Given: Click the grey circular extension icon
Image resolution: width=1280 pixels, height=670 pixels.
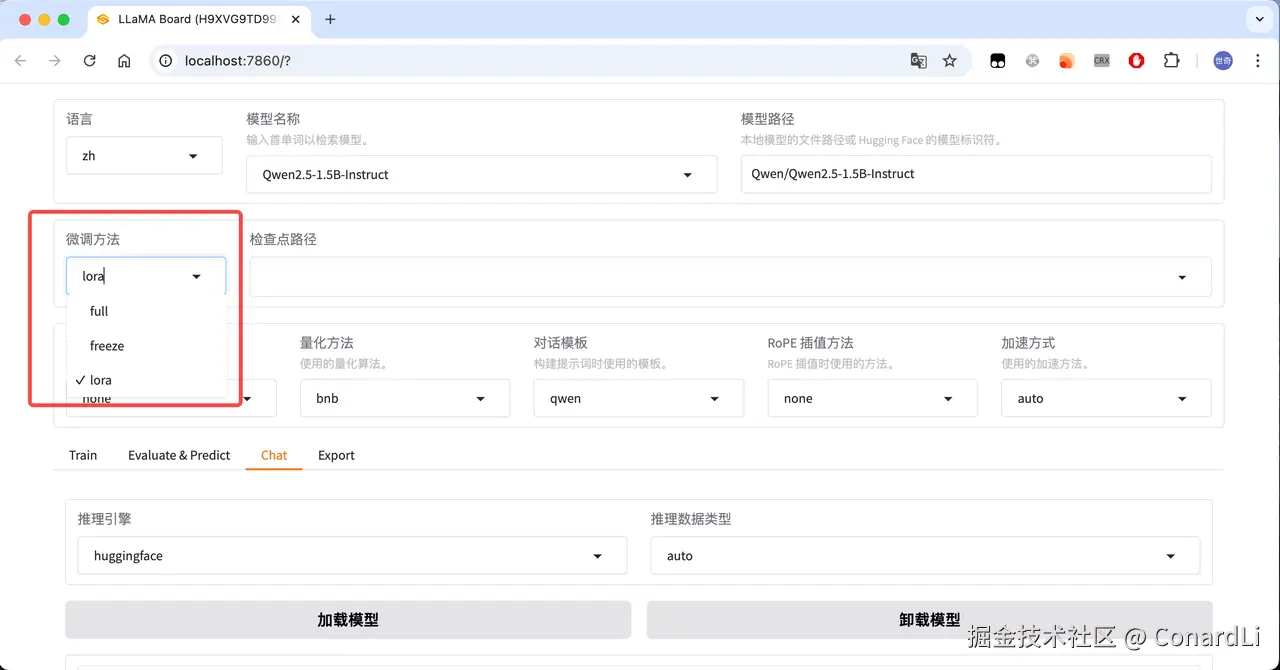Looking at the screenshot, I should 1032,61.
